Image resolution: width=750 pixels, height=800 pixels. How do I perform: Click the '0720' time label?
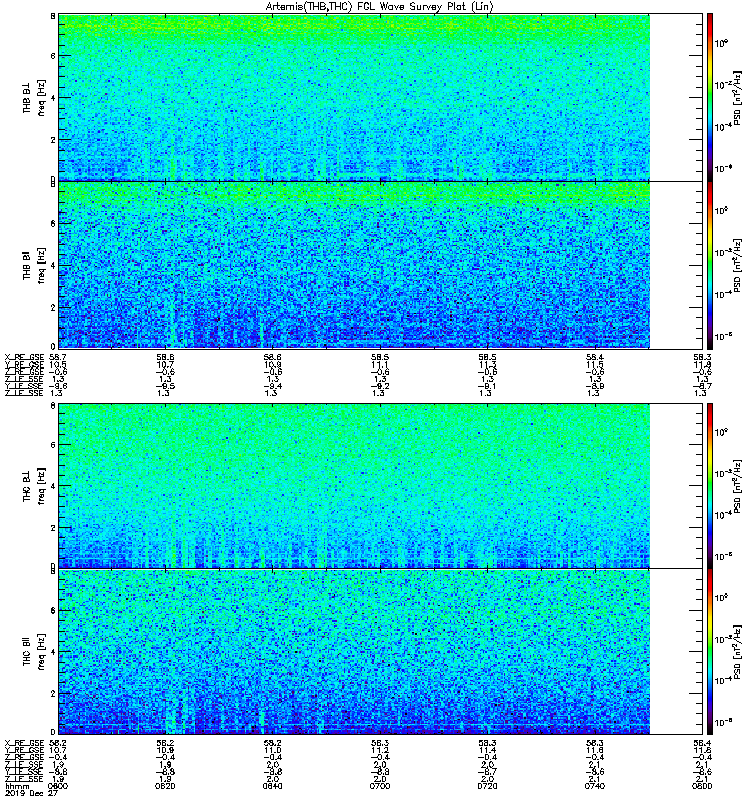[487, 786]
